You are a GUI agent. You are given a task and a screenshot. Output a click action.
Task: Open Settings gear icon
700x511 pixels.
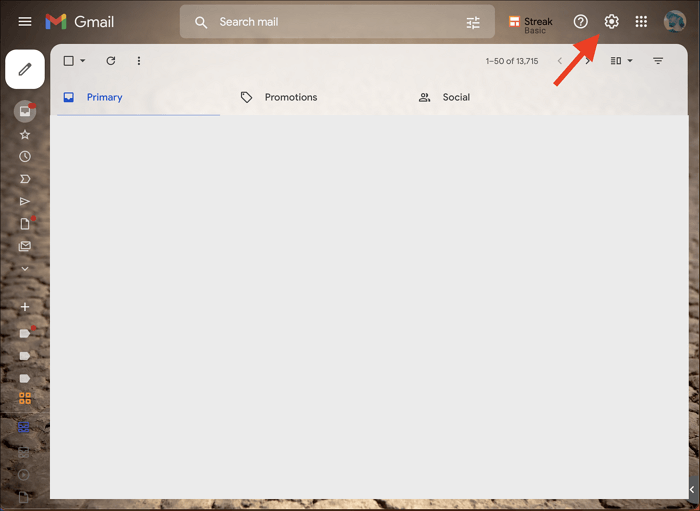point(611,21)
